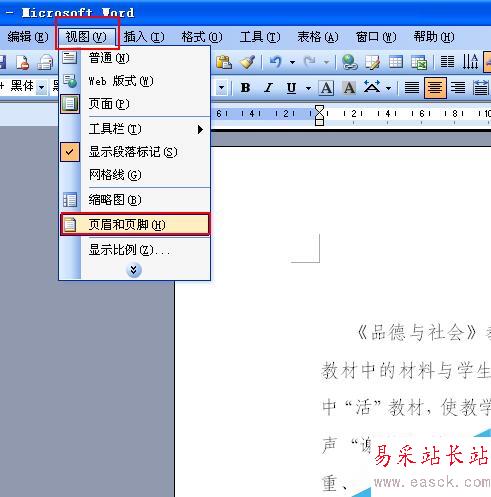Toggle Center alignment

pos(435,88)
